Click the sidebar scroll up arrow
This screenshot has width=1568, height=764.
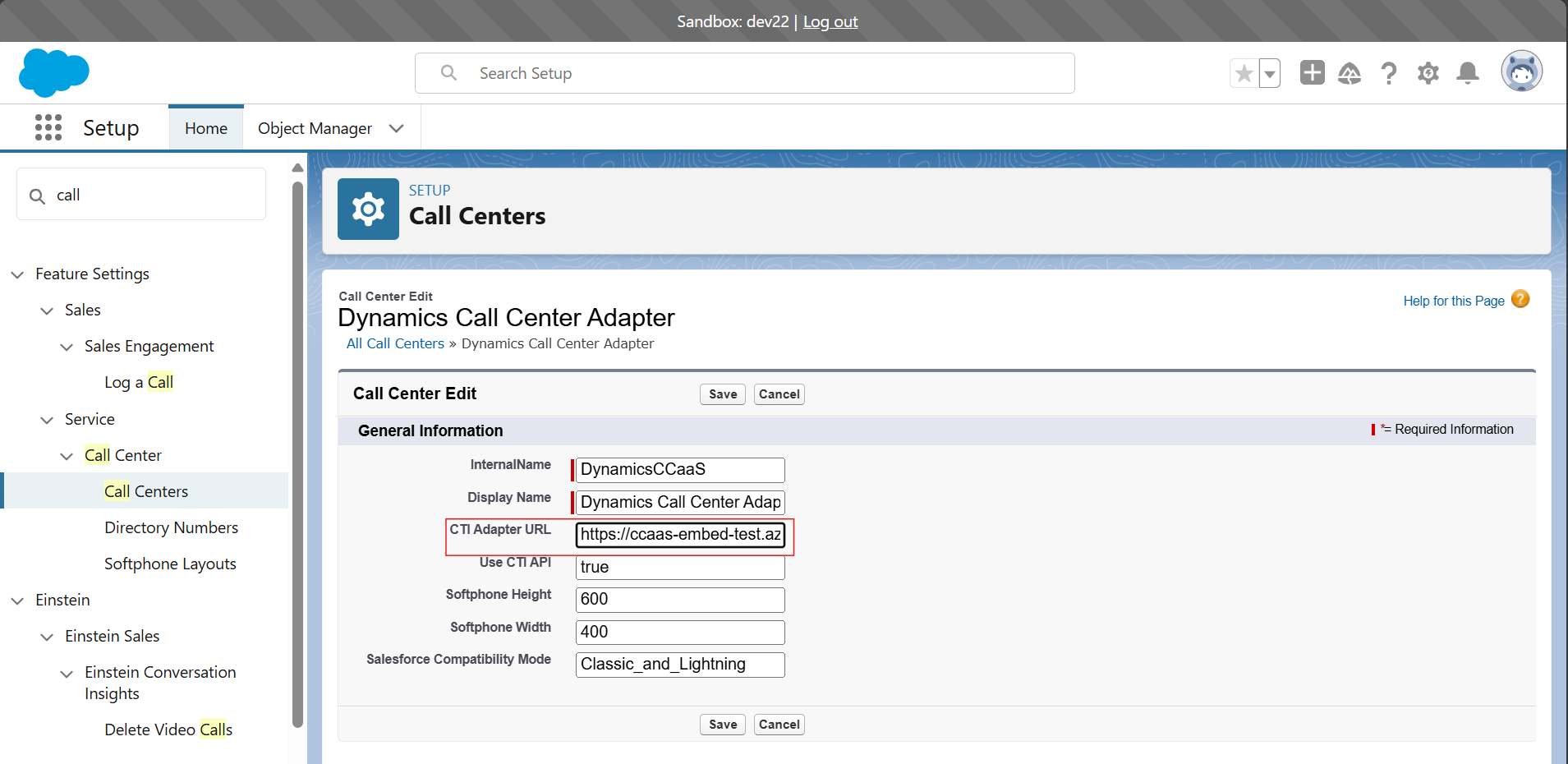click(x=297, y=168)
